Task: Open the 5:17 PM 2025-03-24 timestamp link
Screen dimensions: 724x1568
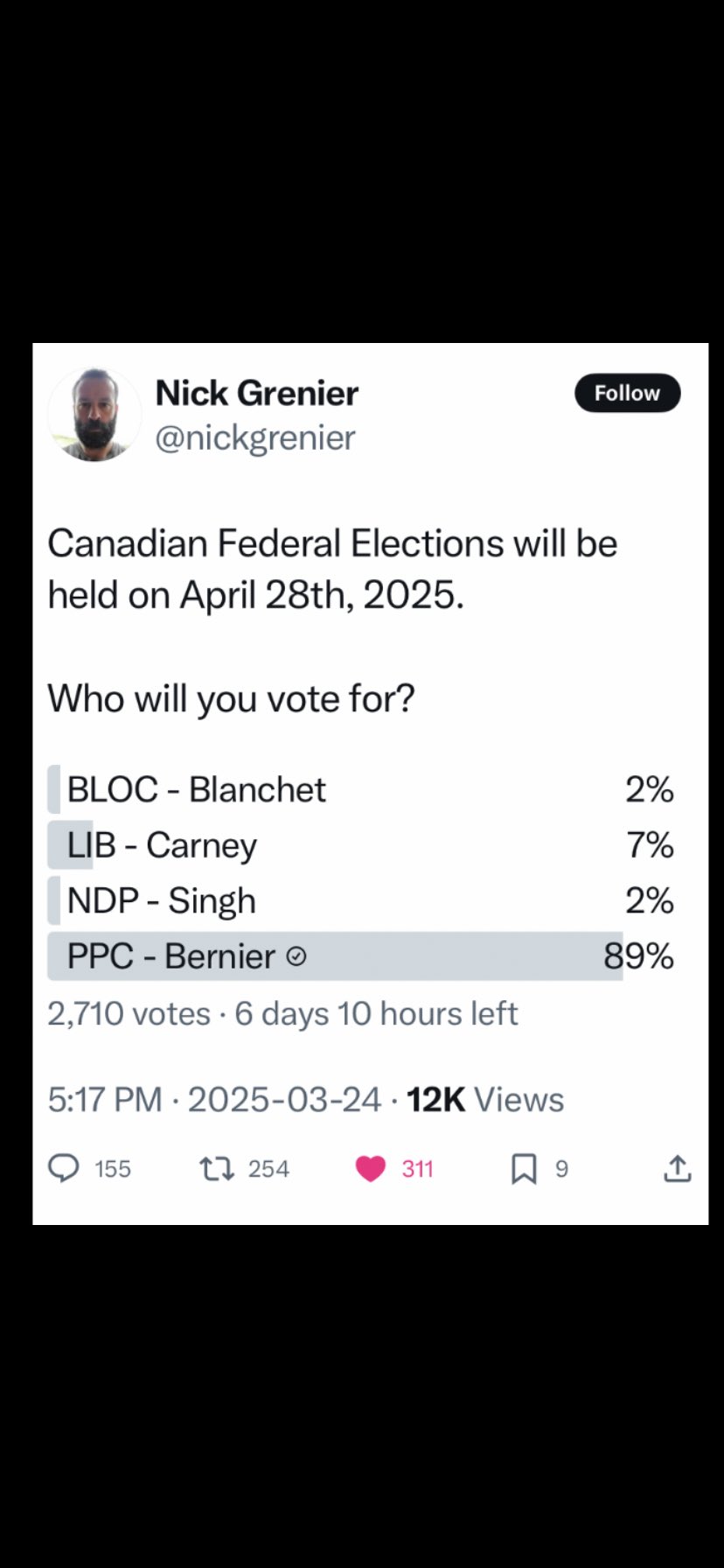Action: pyautogui.click(x=214, y=1100)
